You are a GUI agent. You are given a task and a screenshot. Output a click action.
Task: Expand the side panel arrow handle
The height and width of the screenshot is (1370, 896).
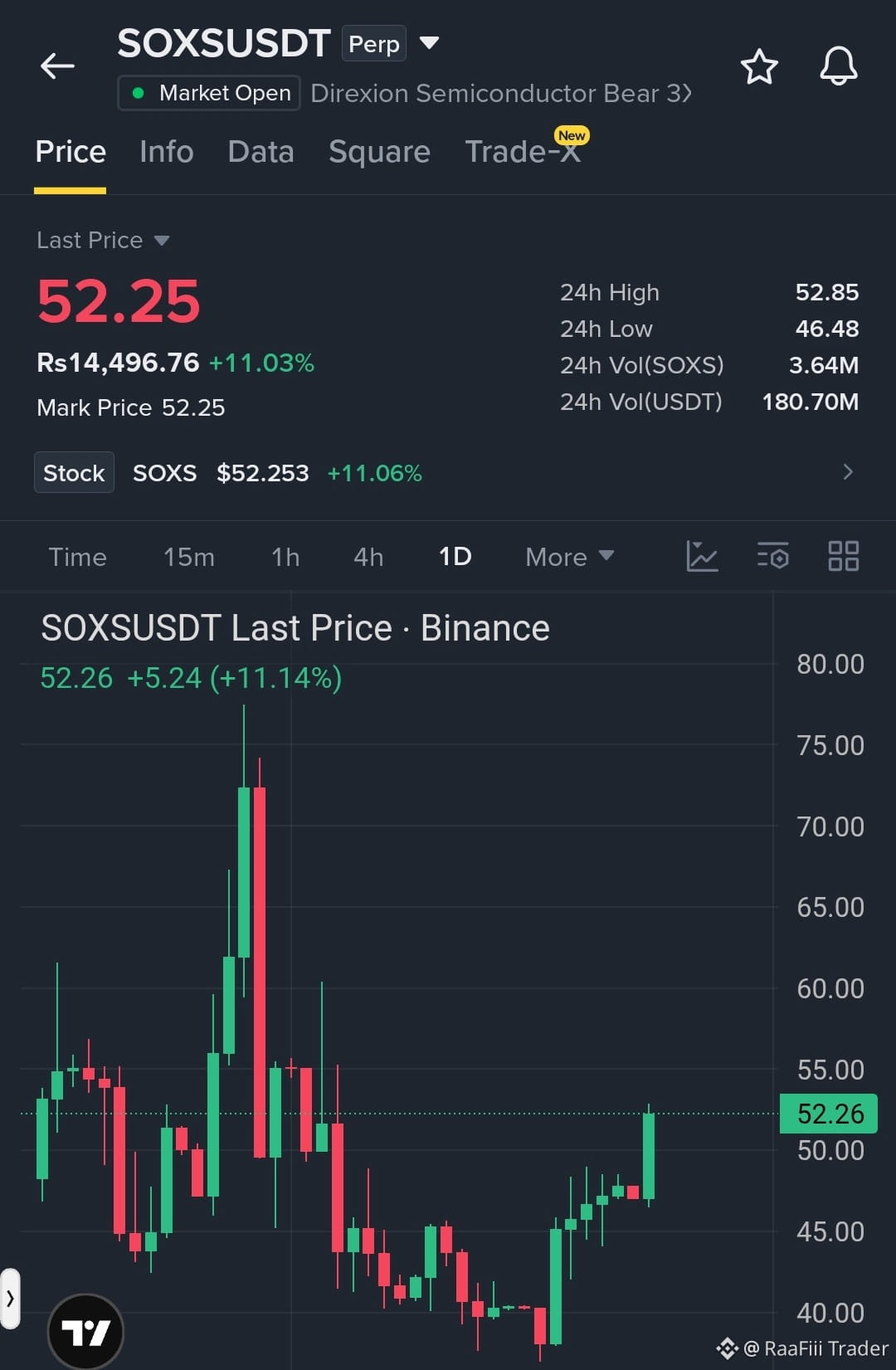(10, 1299)
